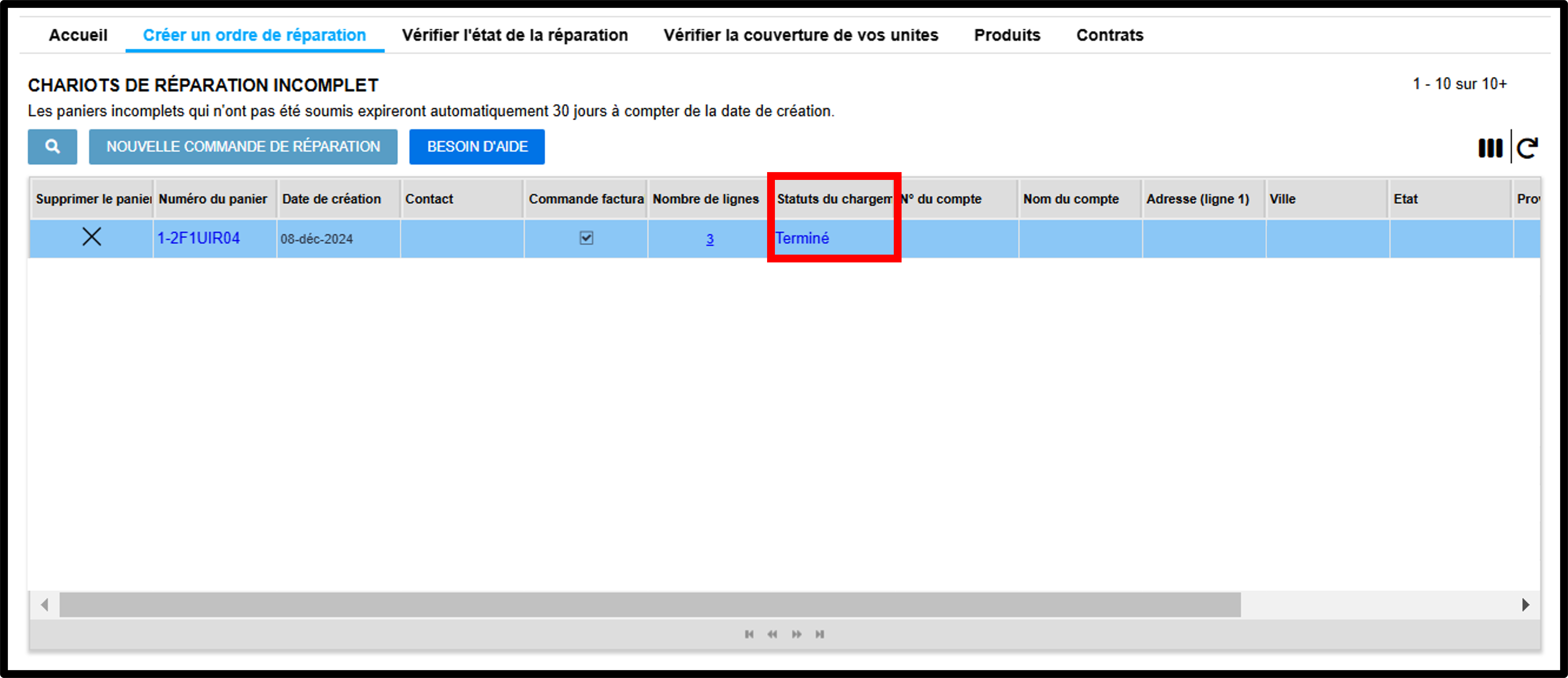Click the scrollbar's right arrow
1568x678 pixels.
tap(1525, 605)
